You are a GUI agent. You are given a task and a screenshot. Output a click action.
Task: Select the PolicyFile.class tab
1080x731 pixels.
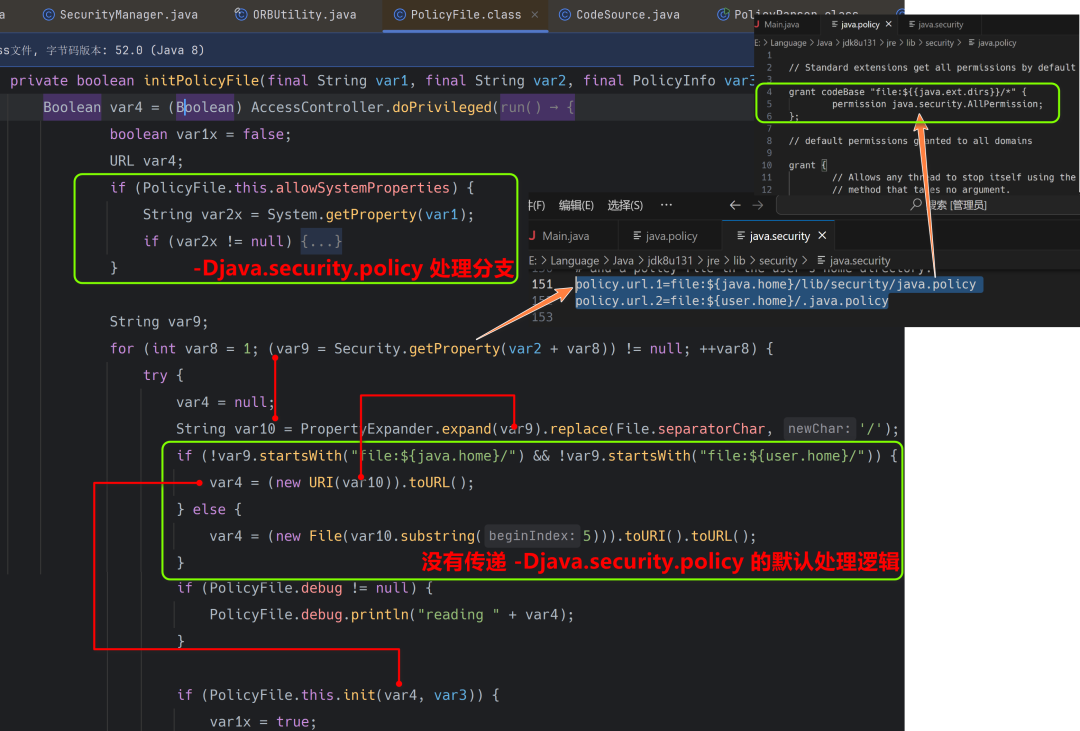pyautogui.click(x=466, y=14)
